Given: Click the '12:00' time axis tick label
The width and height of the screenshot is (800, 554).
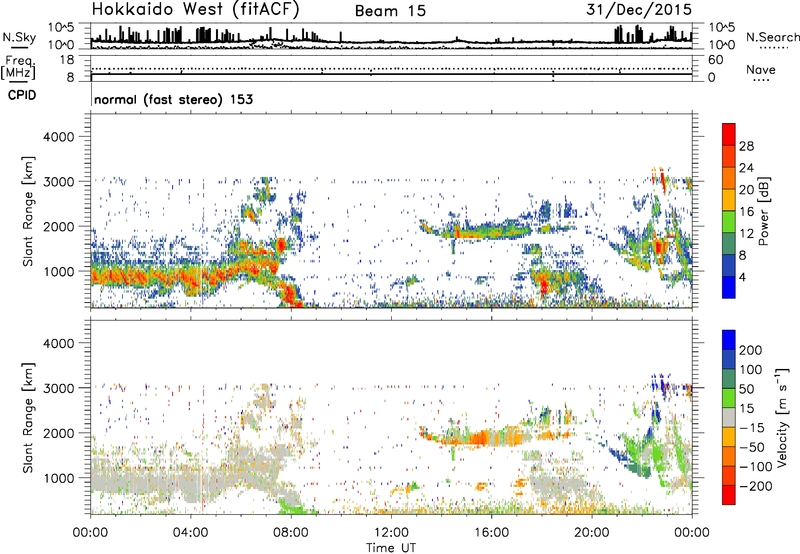Looking at the screenshot, I should click(x=391, y=533).
